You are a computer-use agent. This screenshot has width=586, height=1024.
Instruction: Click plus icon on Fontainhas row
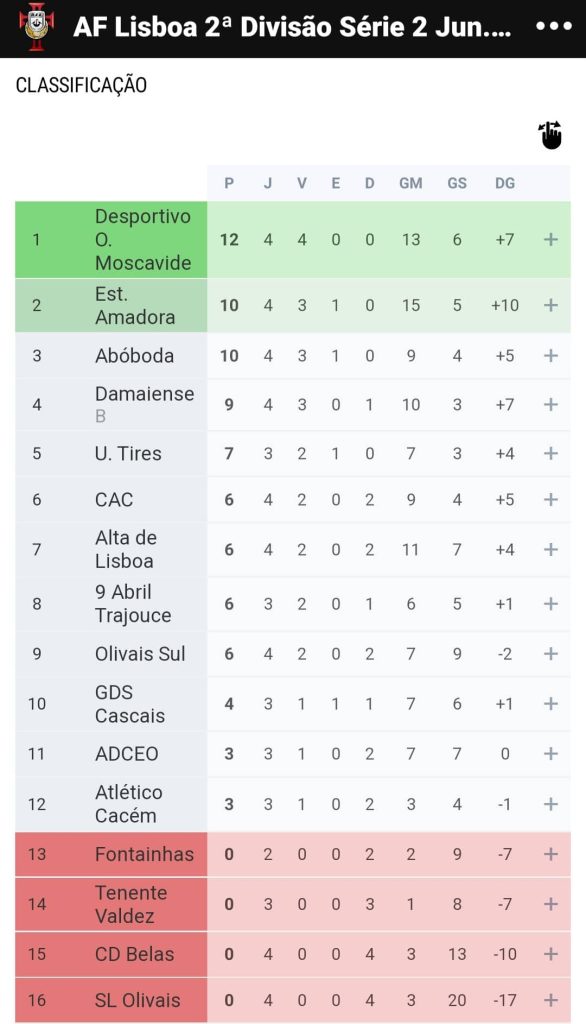click(551, 854)
